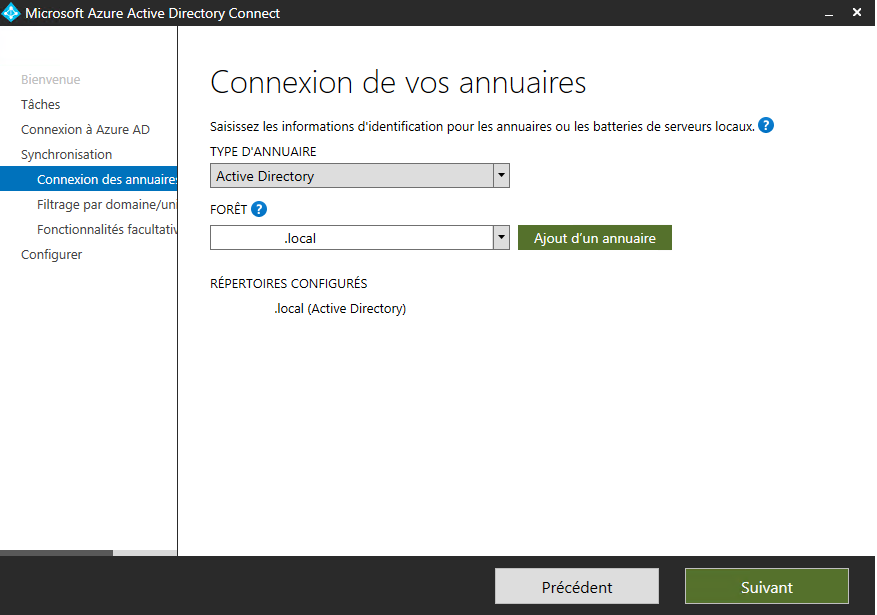Image resolution: width=877 pixels, height=615 pixels.
Task: Select Configurer step in sidebar
Action: pos(51,254)
